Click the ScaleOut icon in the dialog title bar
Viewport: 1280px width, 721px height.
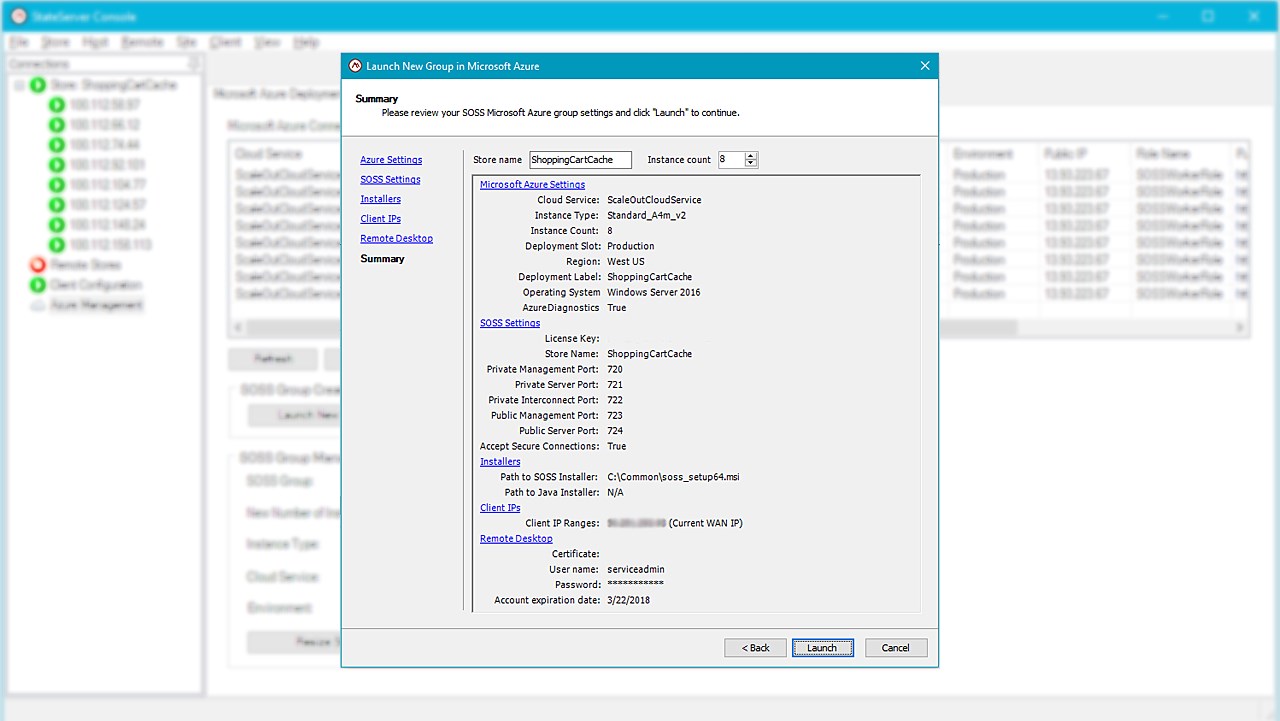click(x=354, y=66)
